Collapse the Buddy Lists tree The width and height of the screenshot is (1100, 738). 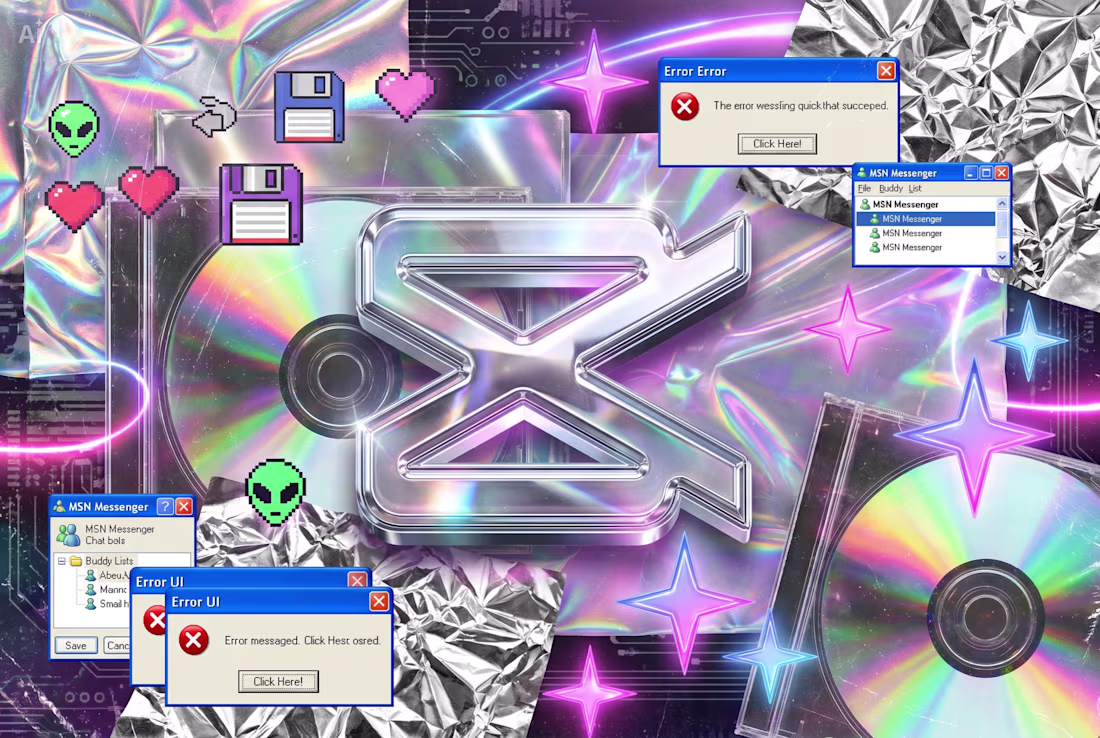pyautogui.click(x=62, y=561)
